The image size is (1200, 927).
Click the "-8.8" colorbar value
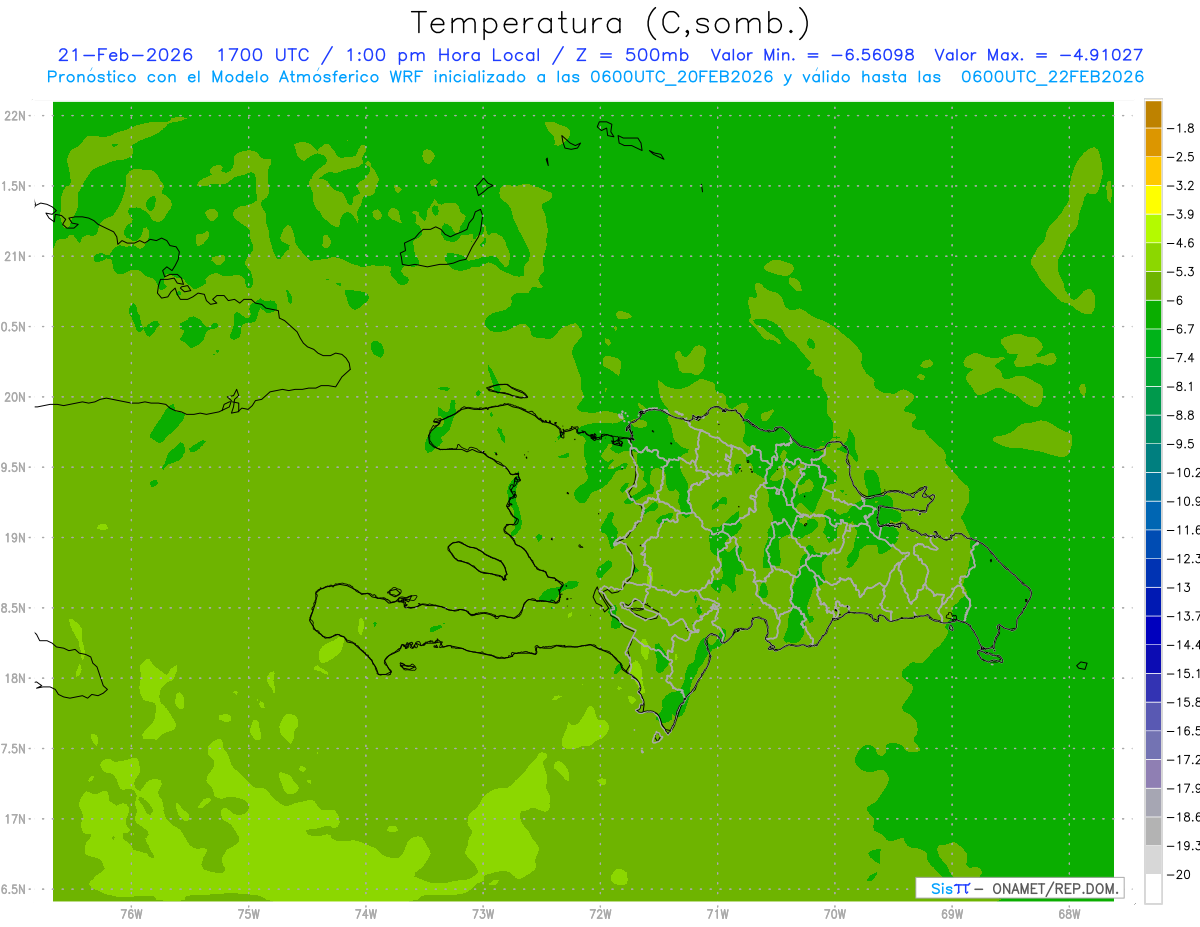[1183, 415]
